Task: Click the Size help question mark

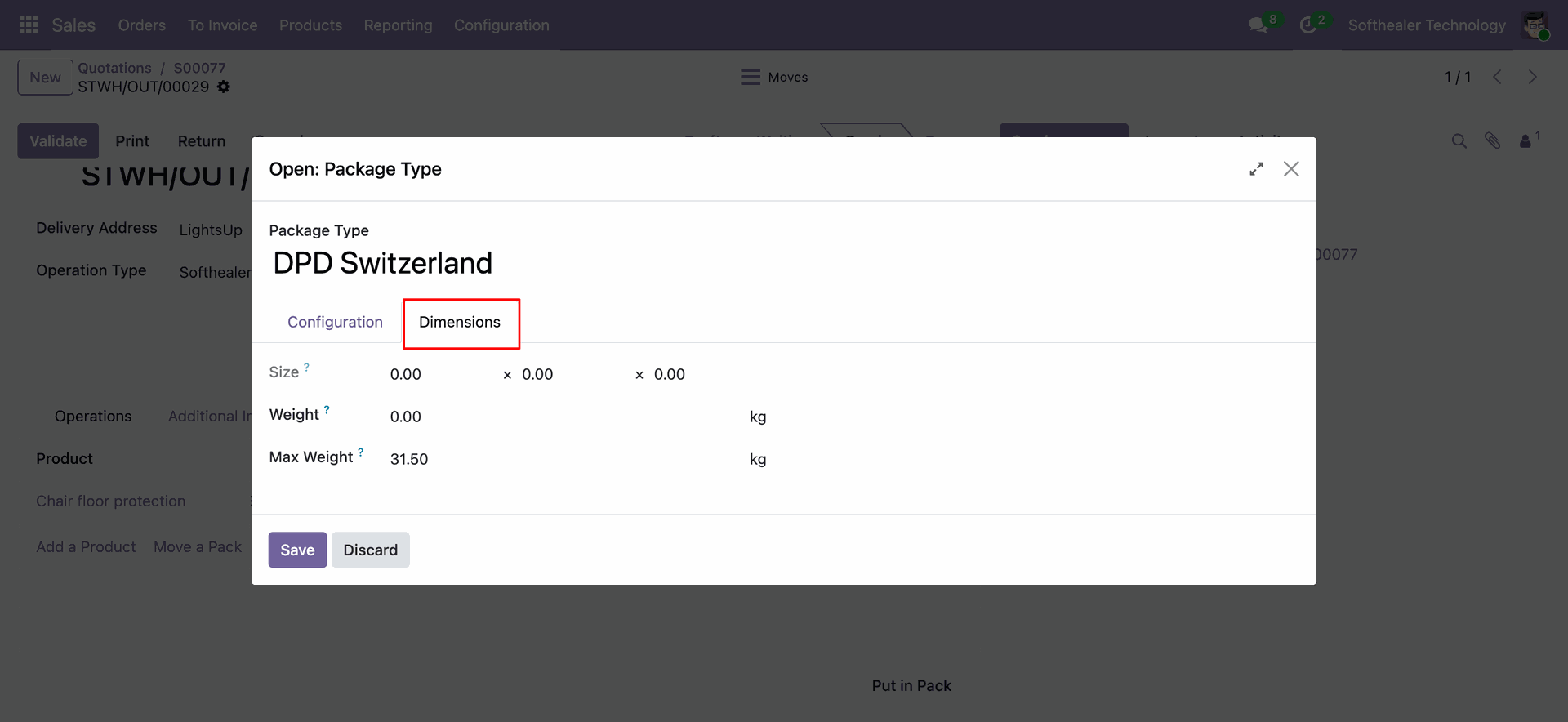Action: tap(306, 368)
